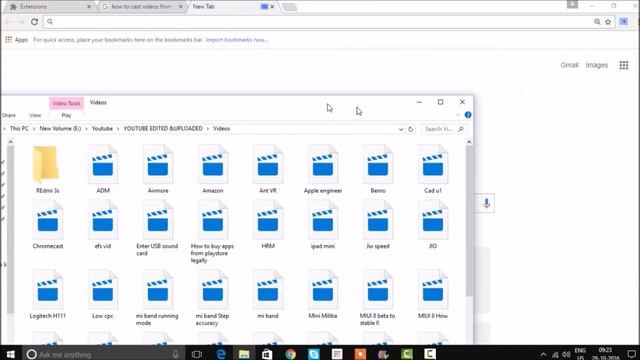Select MIUI 8 beta to stable video

click(x=378, y=298)
